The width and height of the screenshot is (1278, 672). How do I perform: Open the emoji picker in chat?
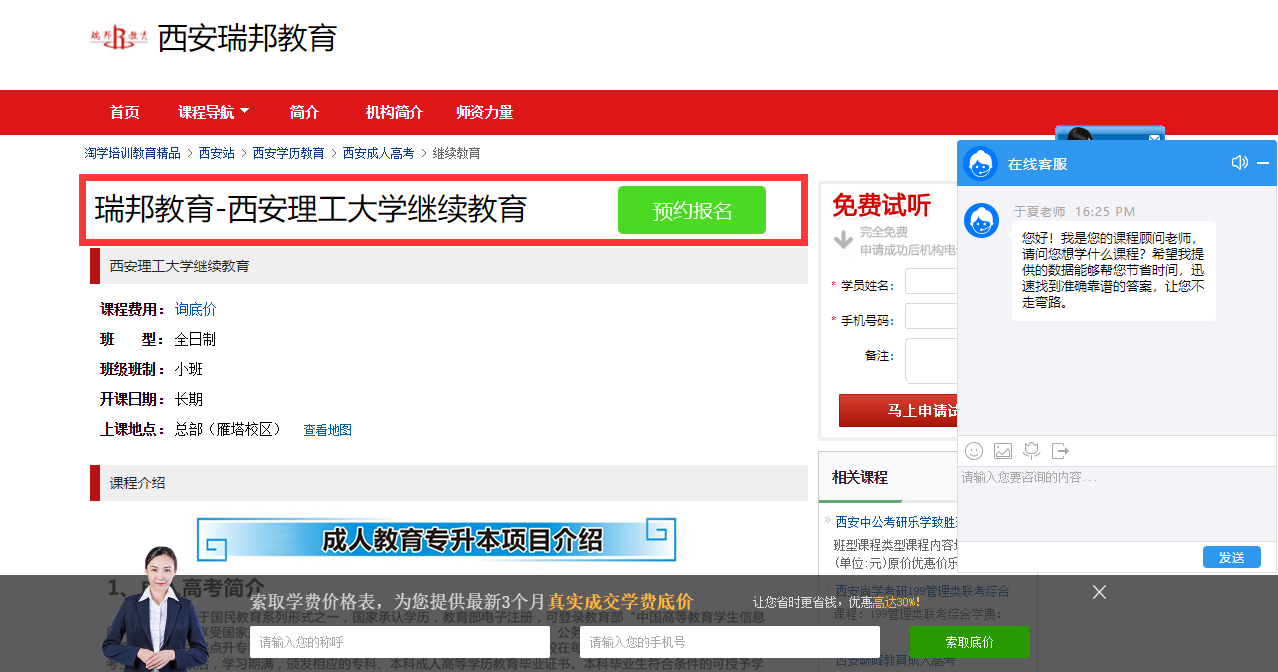[974, 451]
